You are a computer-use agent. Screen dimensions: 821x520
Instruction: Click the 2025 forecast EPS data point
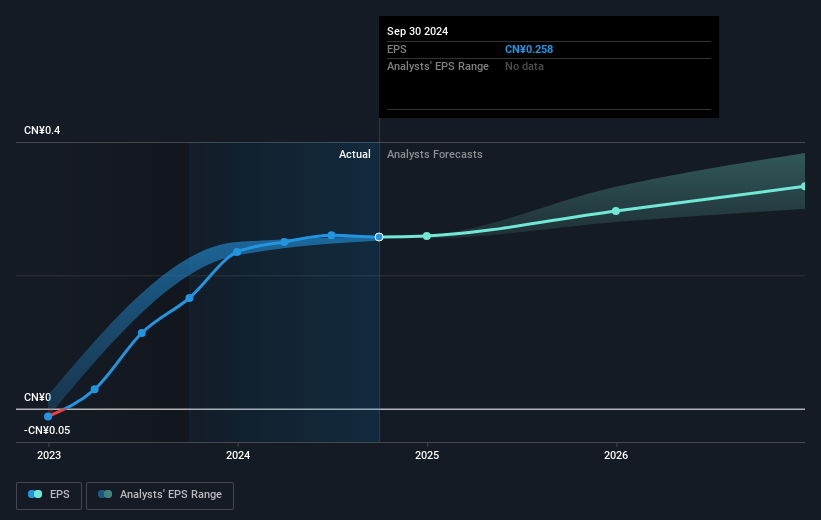pos(427,236)
